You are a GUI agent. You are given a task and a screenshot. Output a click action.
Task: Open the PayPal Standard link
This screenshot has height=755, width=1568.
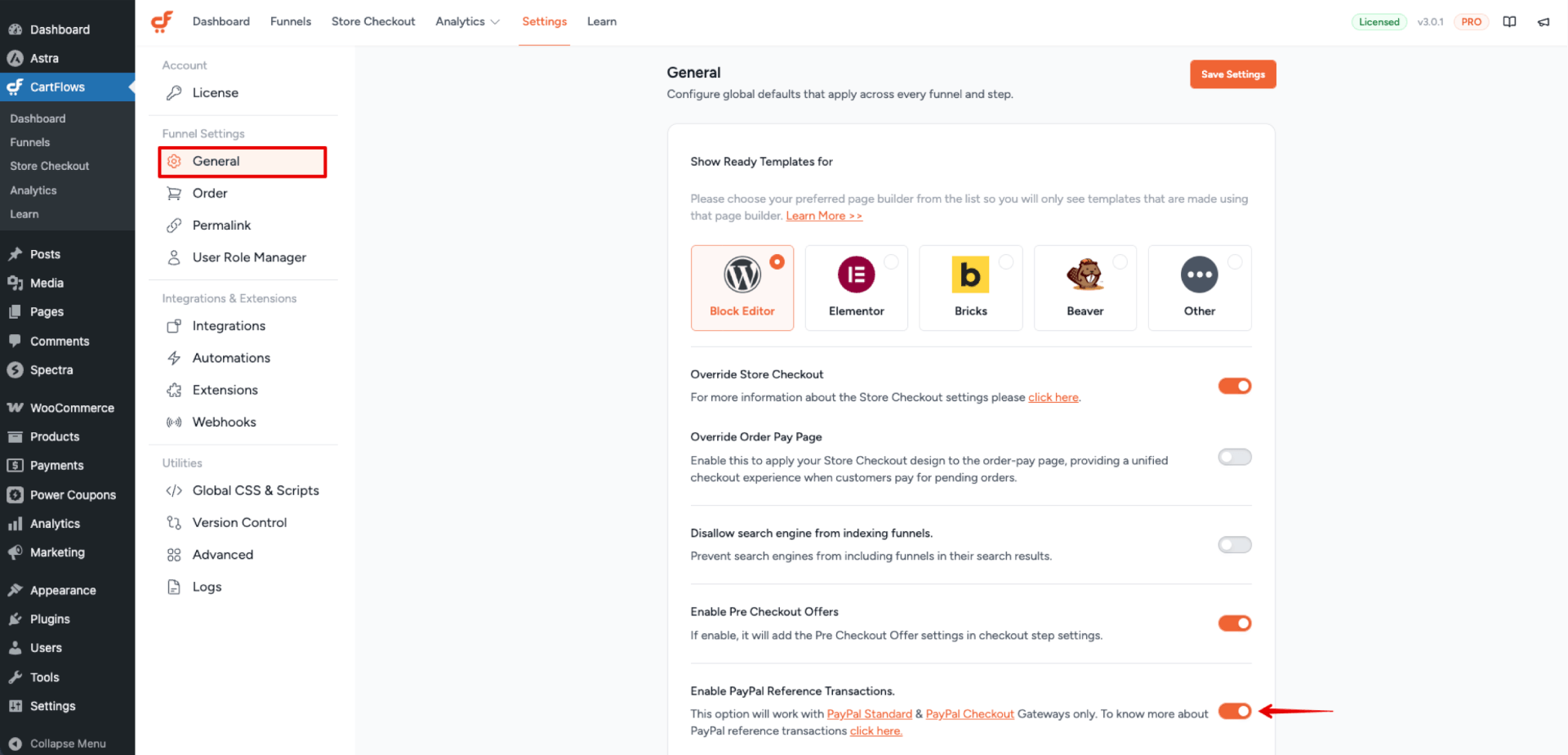870,714
